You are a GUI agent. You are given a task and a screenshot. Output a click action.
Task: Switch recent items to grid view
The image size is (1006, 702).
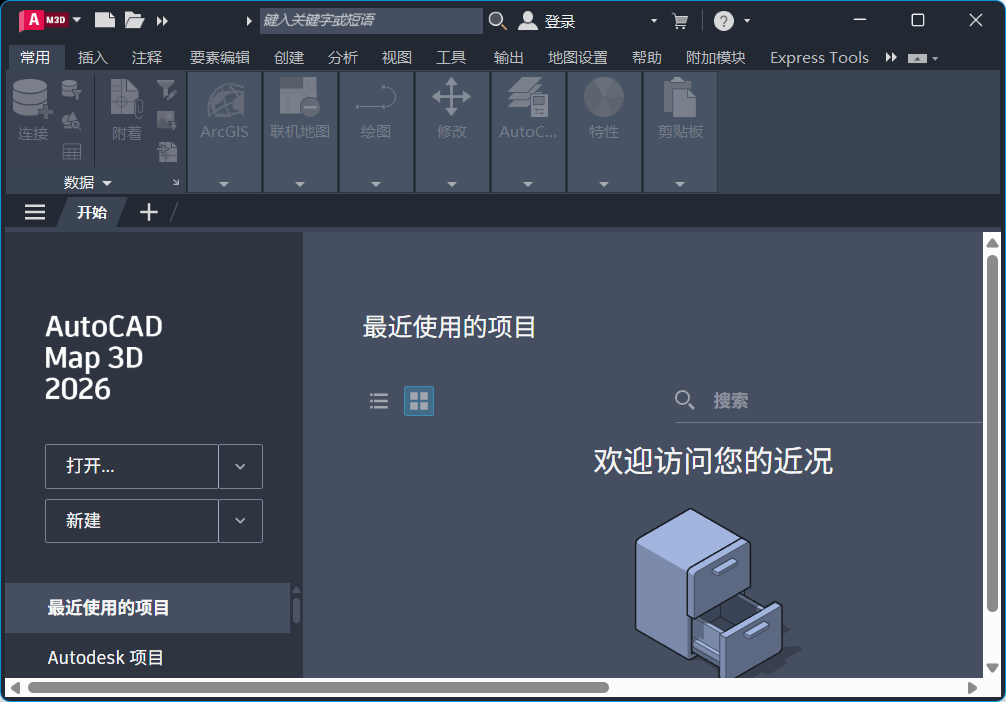click(x=418, y=400)
